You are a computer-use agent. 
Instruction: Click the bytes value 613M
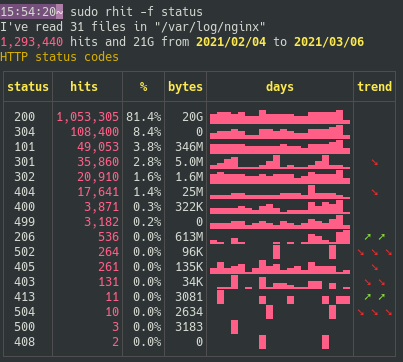click(x=189, y=237)
